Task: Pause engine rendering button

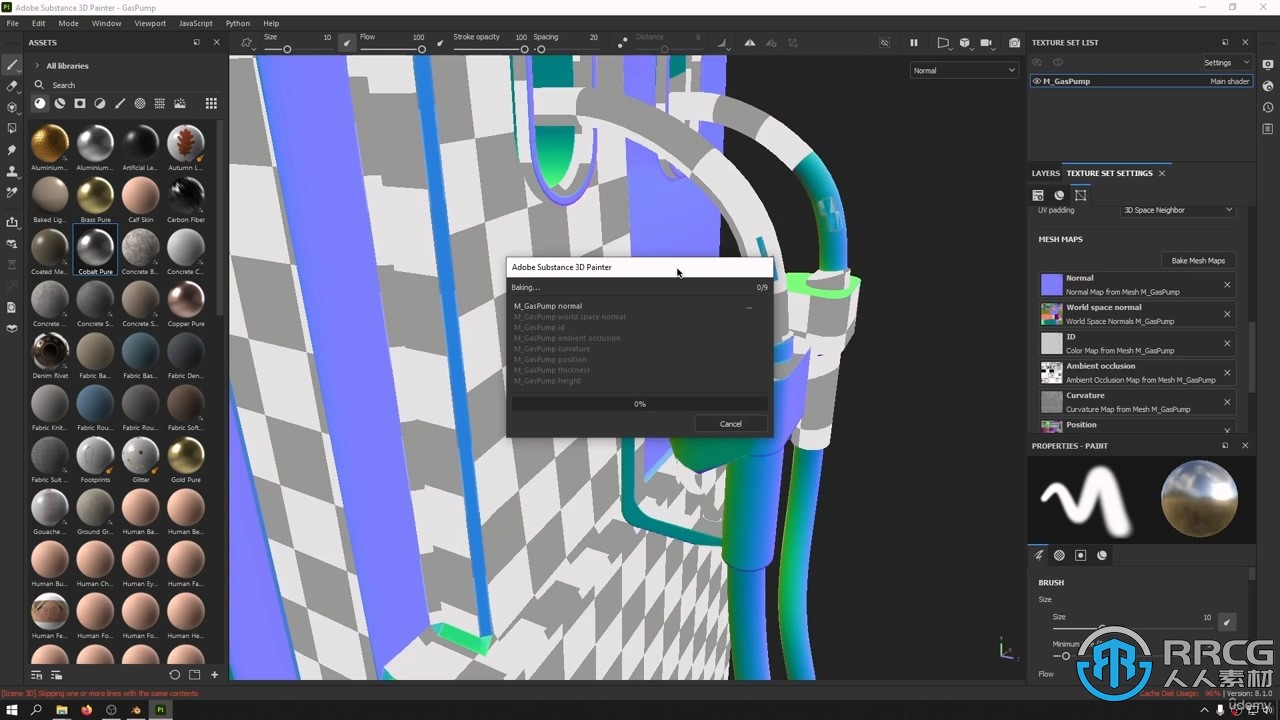Action: tap(913, 43)
